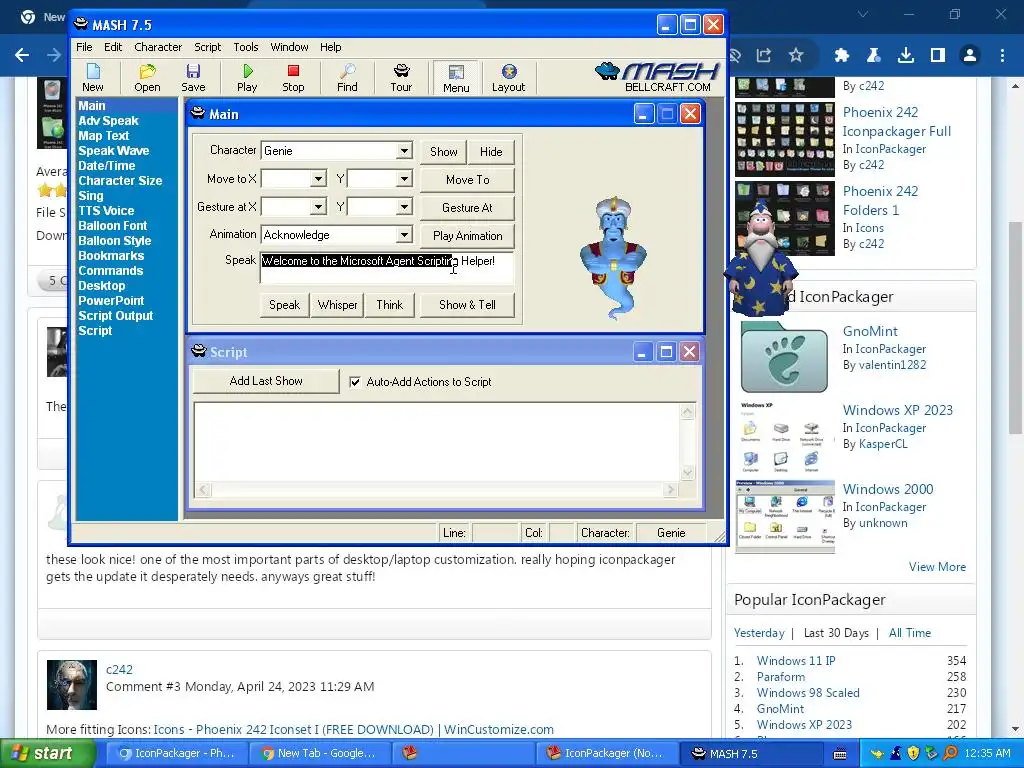Viewport: 1024px width, 768px height.
Task: Click the Genie character in the Main panel
Action: [613, 258]
